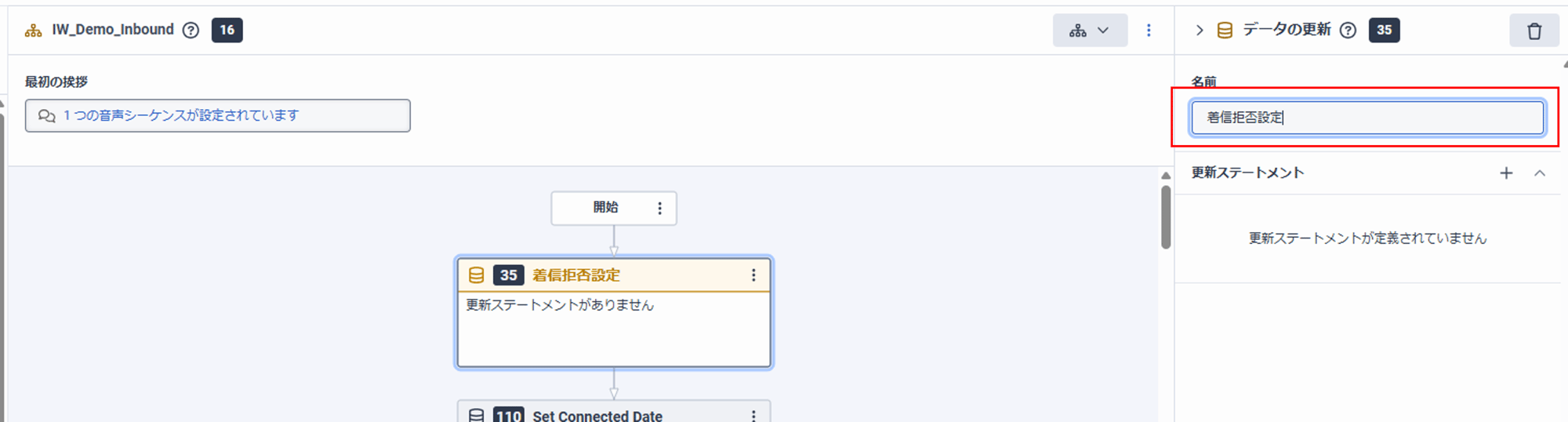Viewport: 1568px width, 422px height.
Task: Click the 名前 input field
Action: tap(1367, 118)
